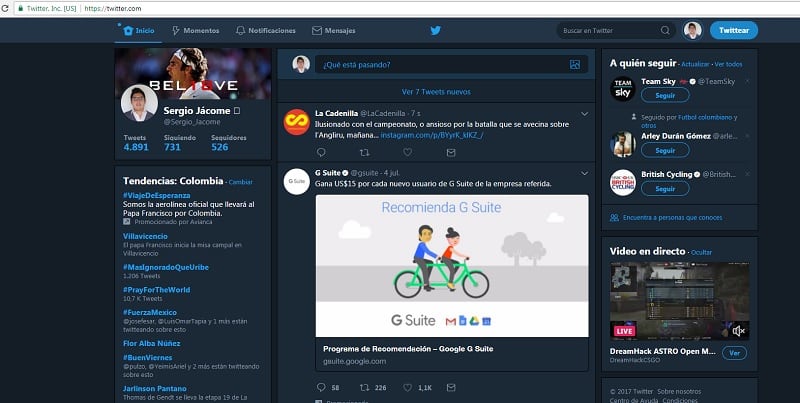Reply to the La Cadenilla tweet

[x=321, y=152]
